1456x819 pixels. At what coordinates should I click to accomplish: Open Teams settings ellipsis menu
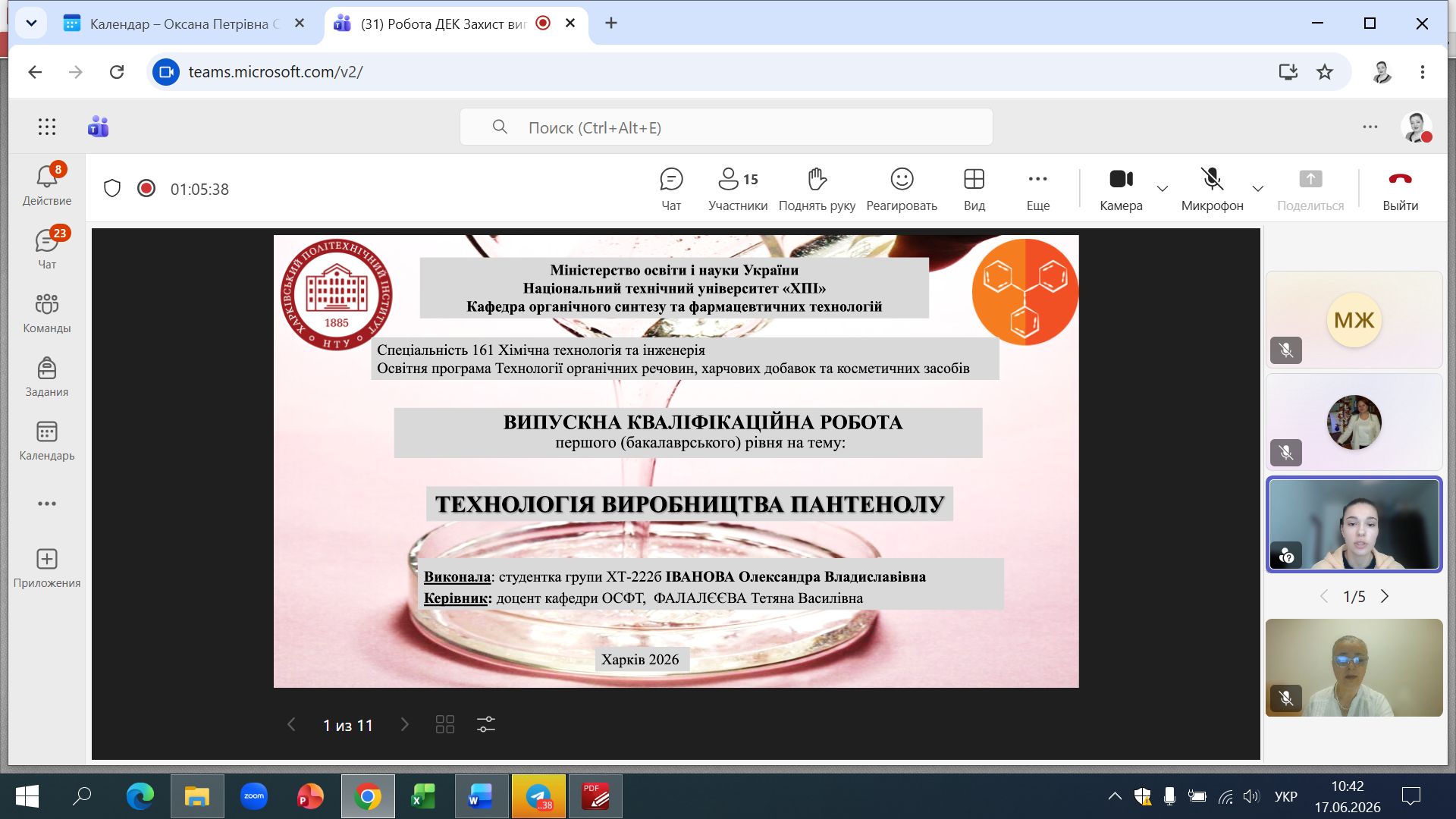[1370, 127]
